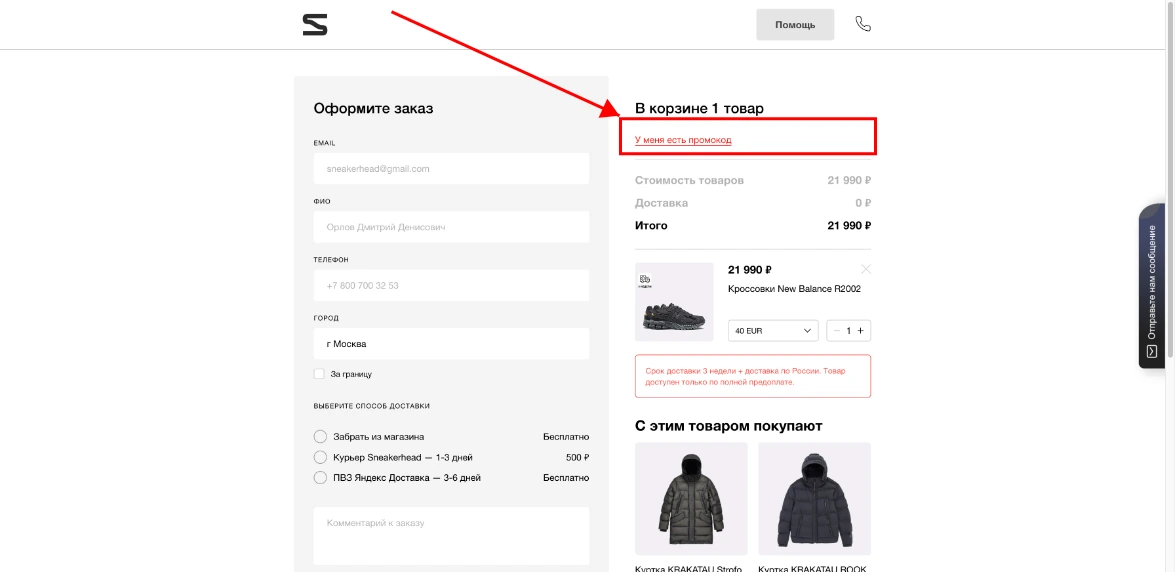This screenshot has height=572, width=1175.
Task: Open the Помощь help button
Action: pyautogui.click(x=795, y=25)
